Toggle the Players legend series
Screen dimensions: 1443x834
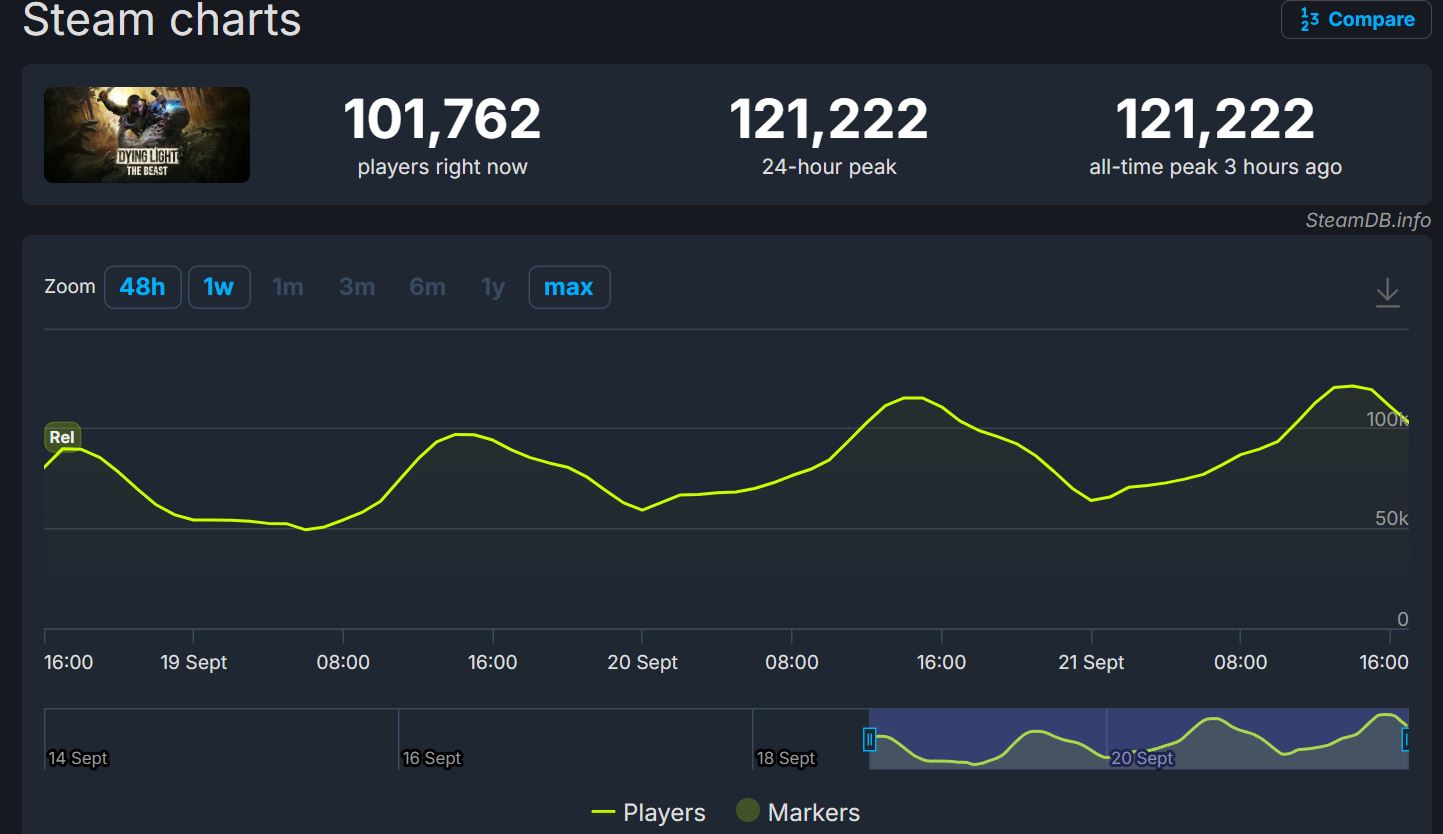(x=648, y=812)
